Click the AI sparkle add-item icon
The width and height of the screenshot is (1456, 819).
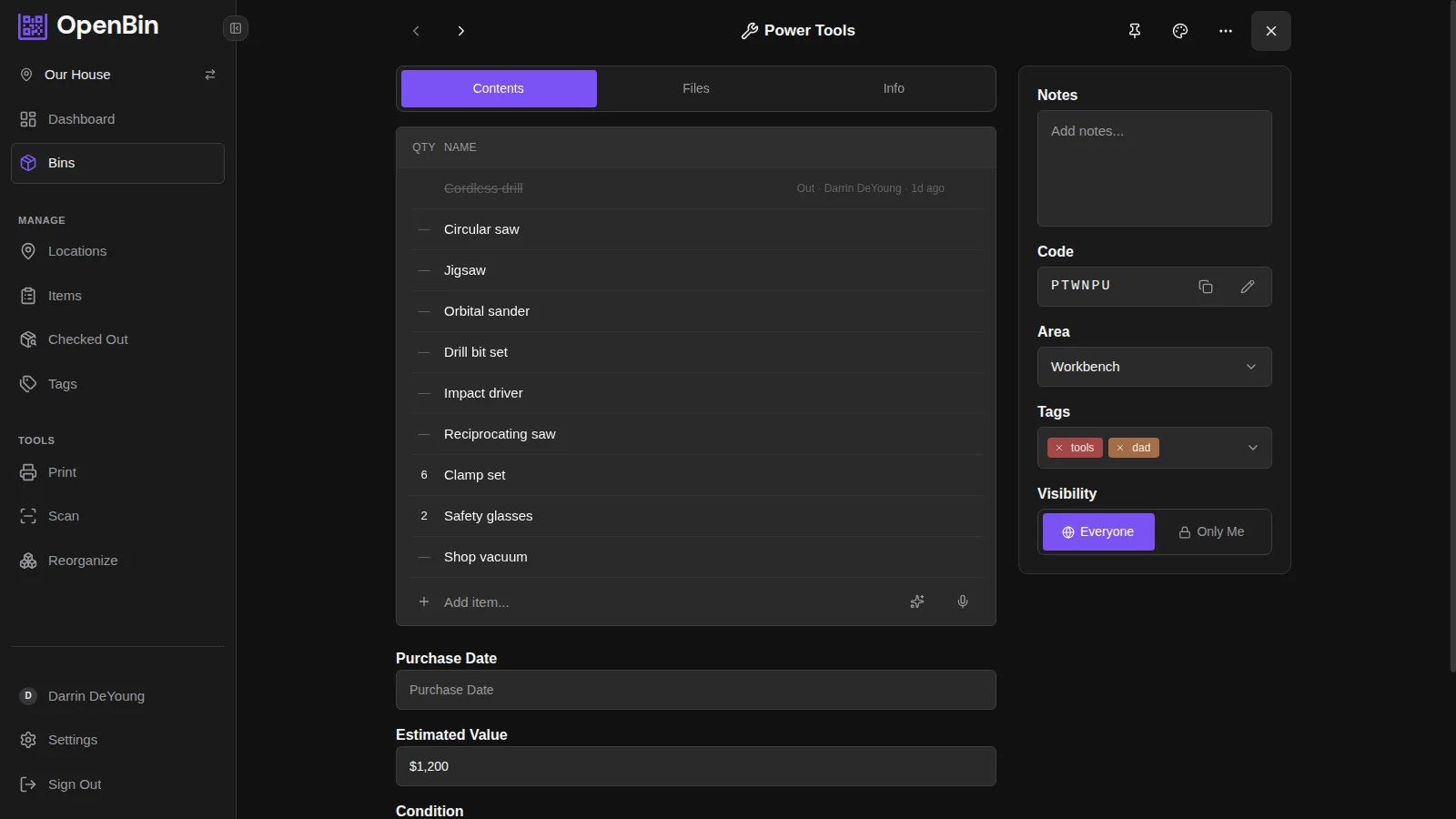[917, 602]
